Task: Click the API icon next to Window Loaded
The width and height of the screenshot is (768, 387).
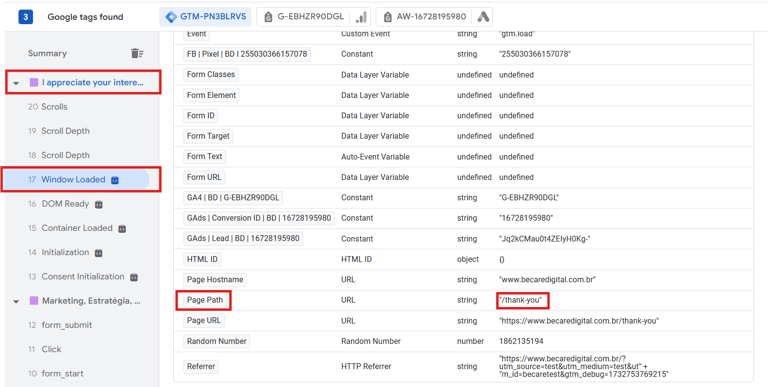Action: click(115, 180)
